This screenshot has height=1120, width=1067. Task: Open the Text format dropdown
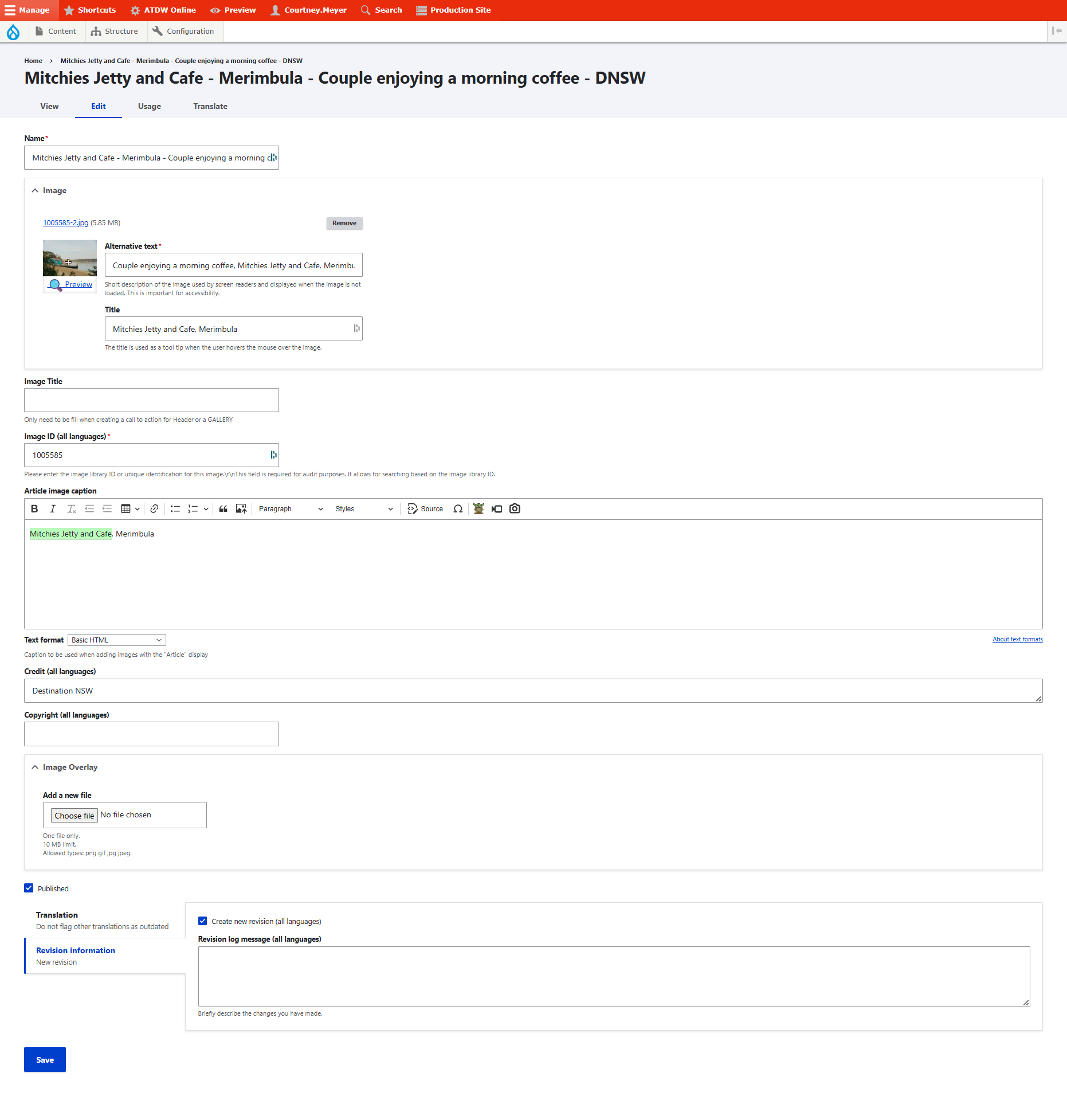coord(116,640)
